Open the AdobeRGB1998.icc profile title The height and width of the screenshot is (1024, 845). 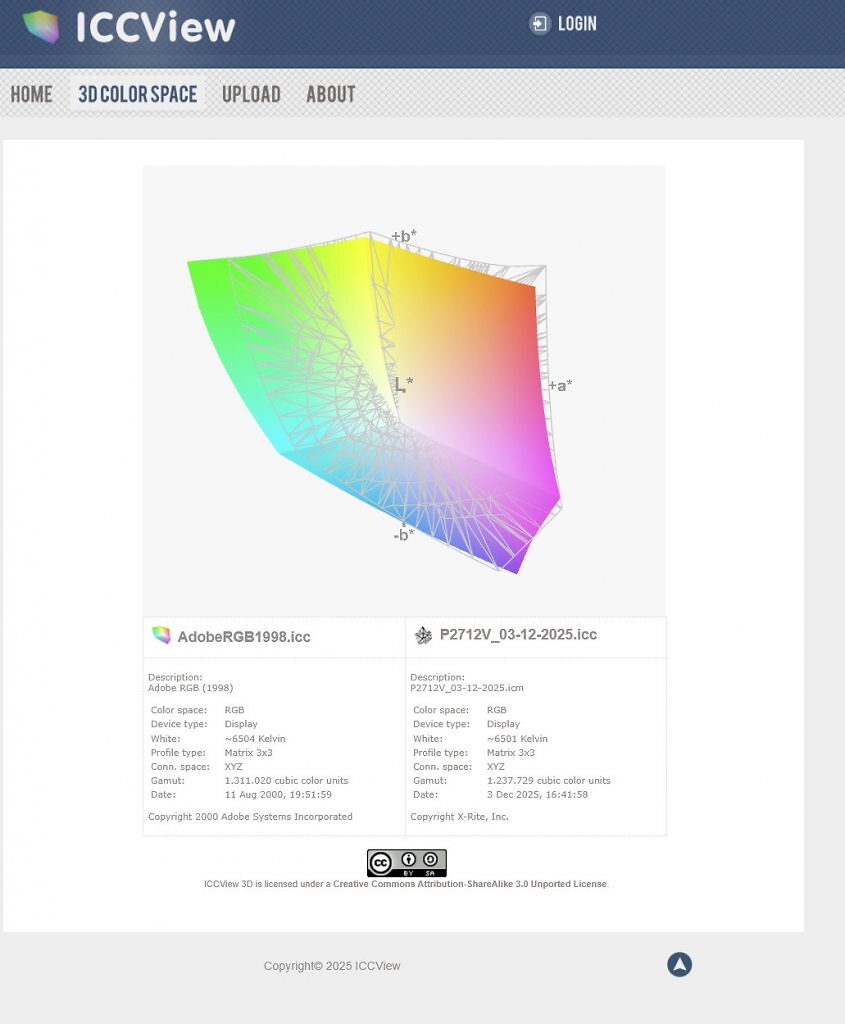pos(244,637)
